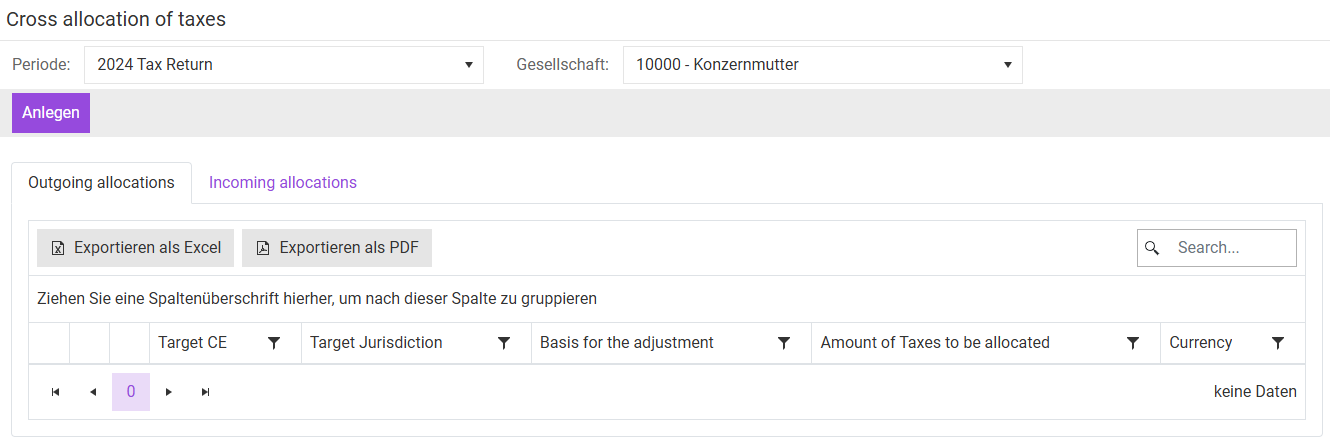Open filter for Target Jurisdiction column

click(x=504, y=343)
